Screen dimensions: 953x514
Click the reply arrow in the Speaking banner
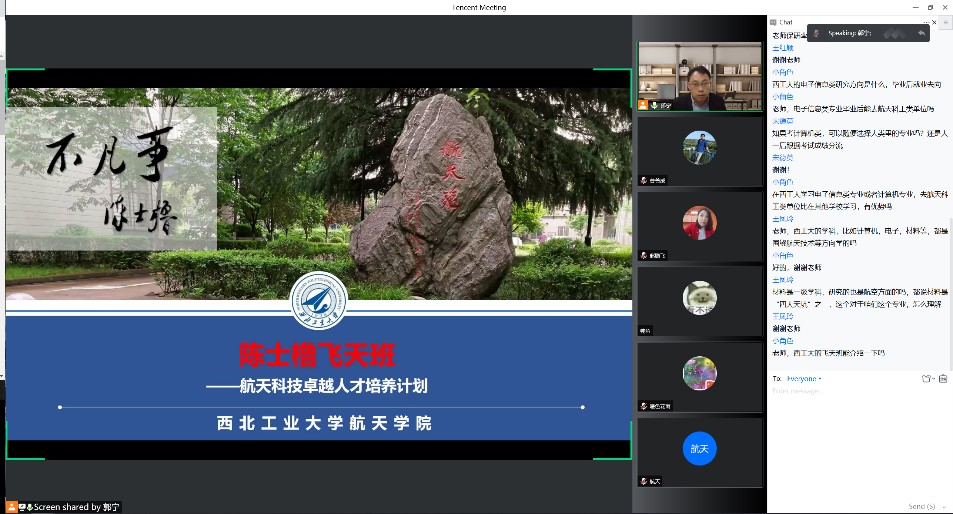tap(920, 33)
